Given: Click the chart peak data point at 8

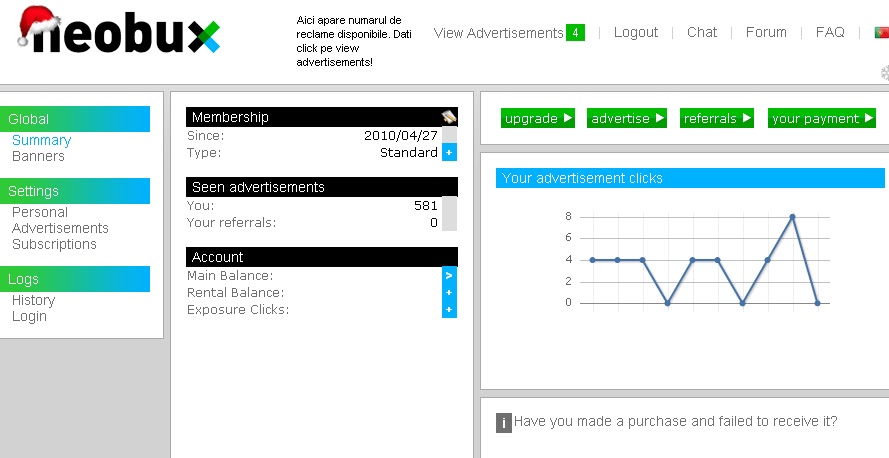Looking at the screenshot, I should coord(792,217).
